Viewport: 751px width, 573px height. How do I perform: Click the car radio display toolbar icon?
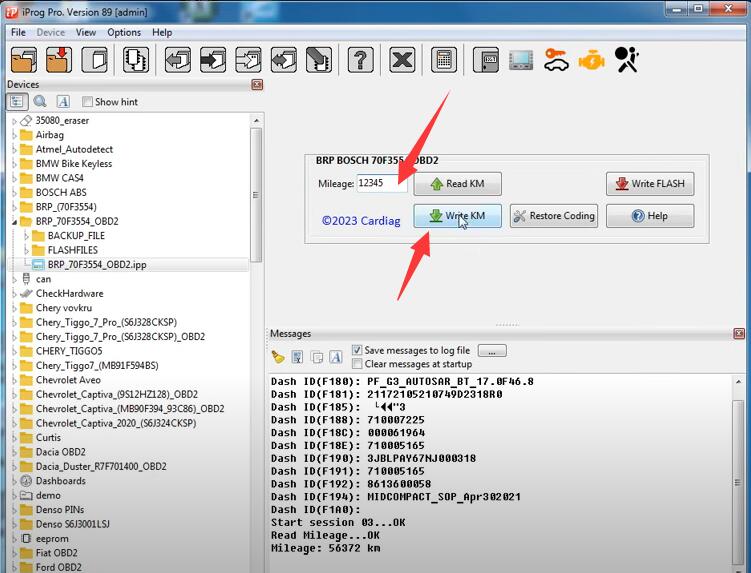pyautogui.click(x=521, y=60)
